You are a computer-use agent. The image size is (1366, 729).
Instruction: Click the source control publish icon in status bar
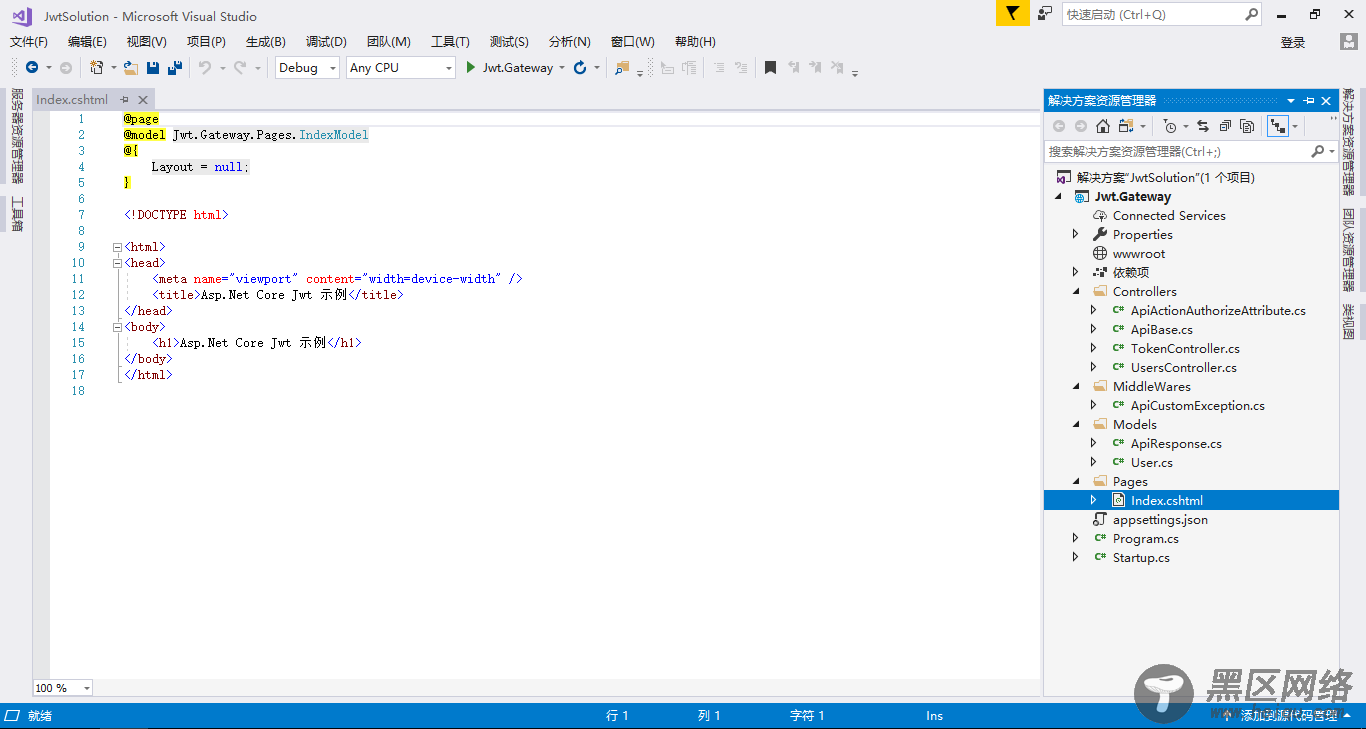pyautogui.click(x=1228, y=715)
